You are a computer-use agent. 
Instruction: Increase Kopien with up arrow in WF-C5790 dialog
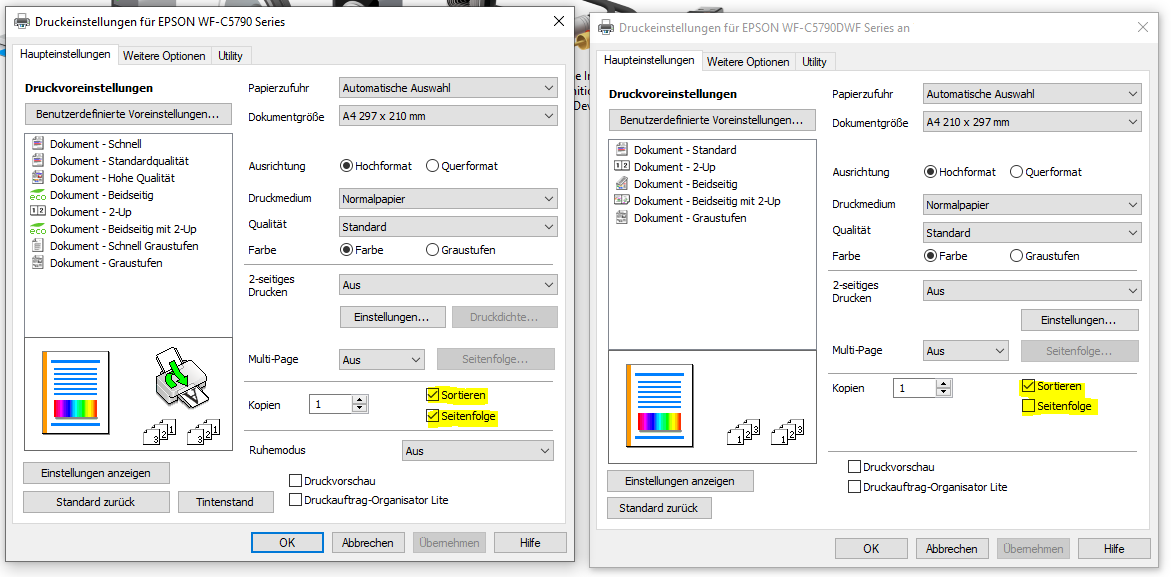pyautogui.click(x=360, y=400)
